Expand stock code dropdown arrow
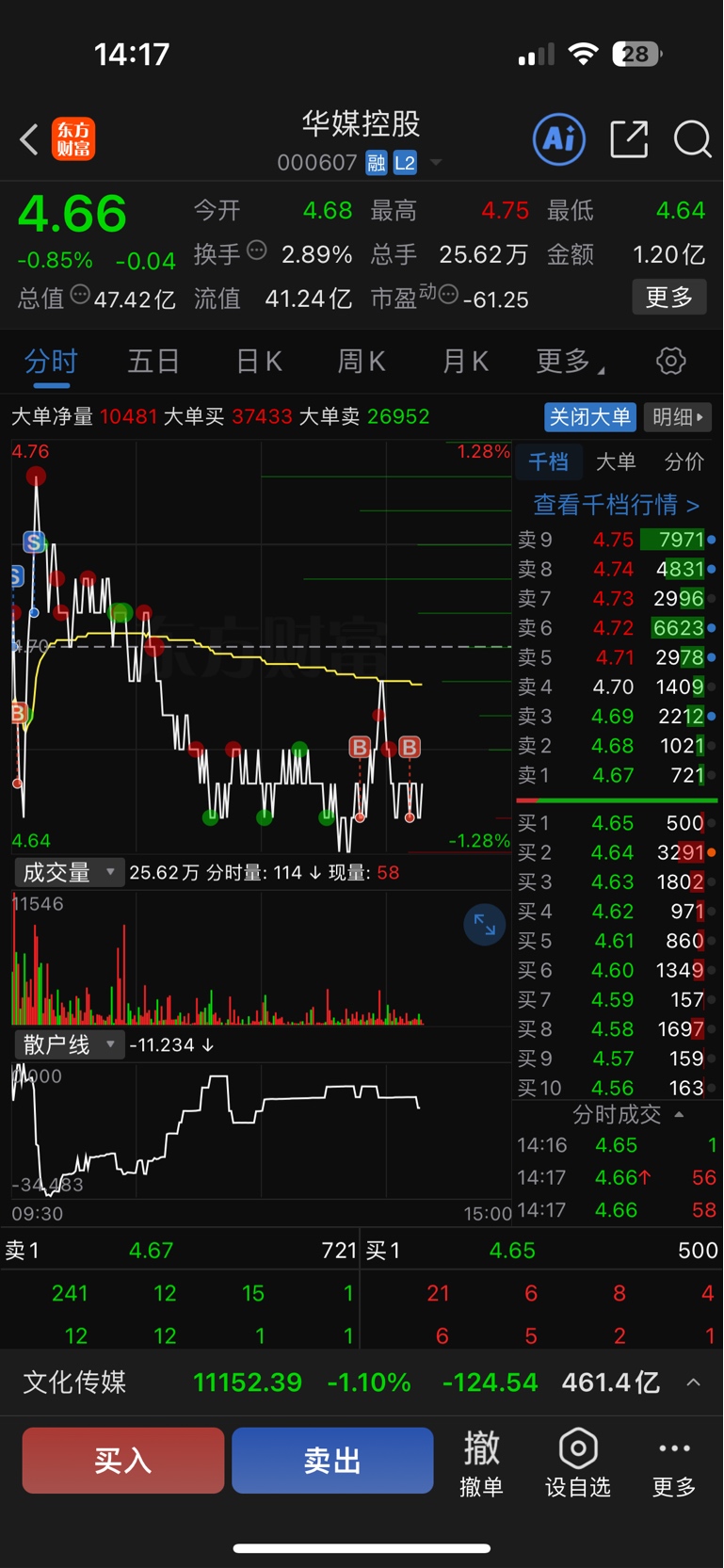Screen dimensions: 724x1568 [436, 163]
